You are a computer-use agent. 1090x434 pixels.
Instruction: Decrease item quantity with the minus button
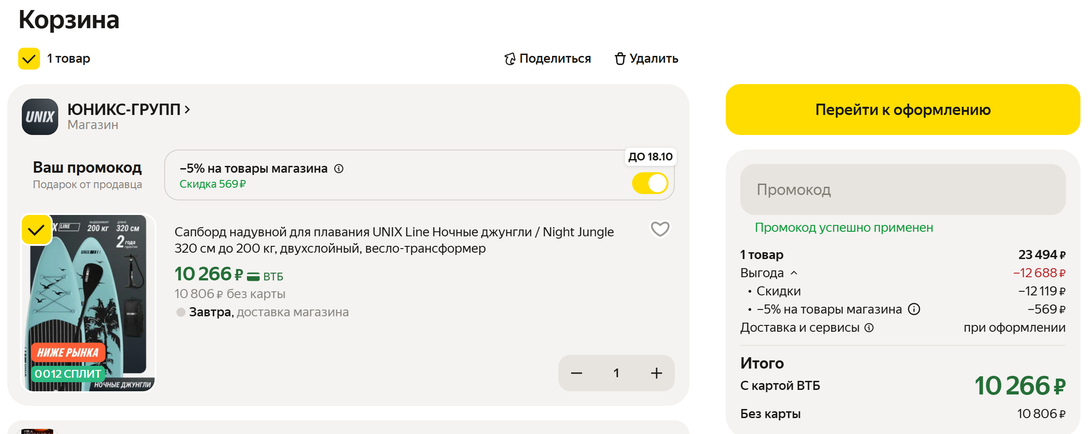click(x=576, y=373)
